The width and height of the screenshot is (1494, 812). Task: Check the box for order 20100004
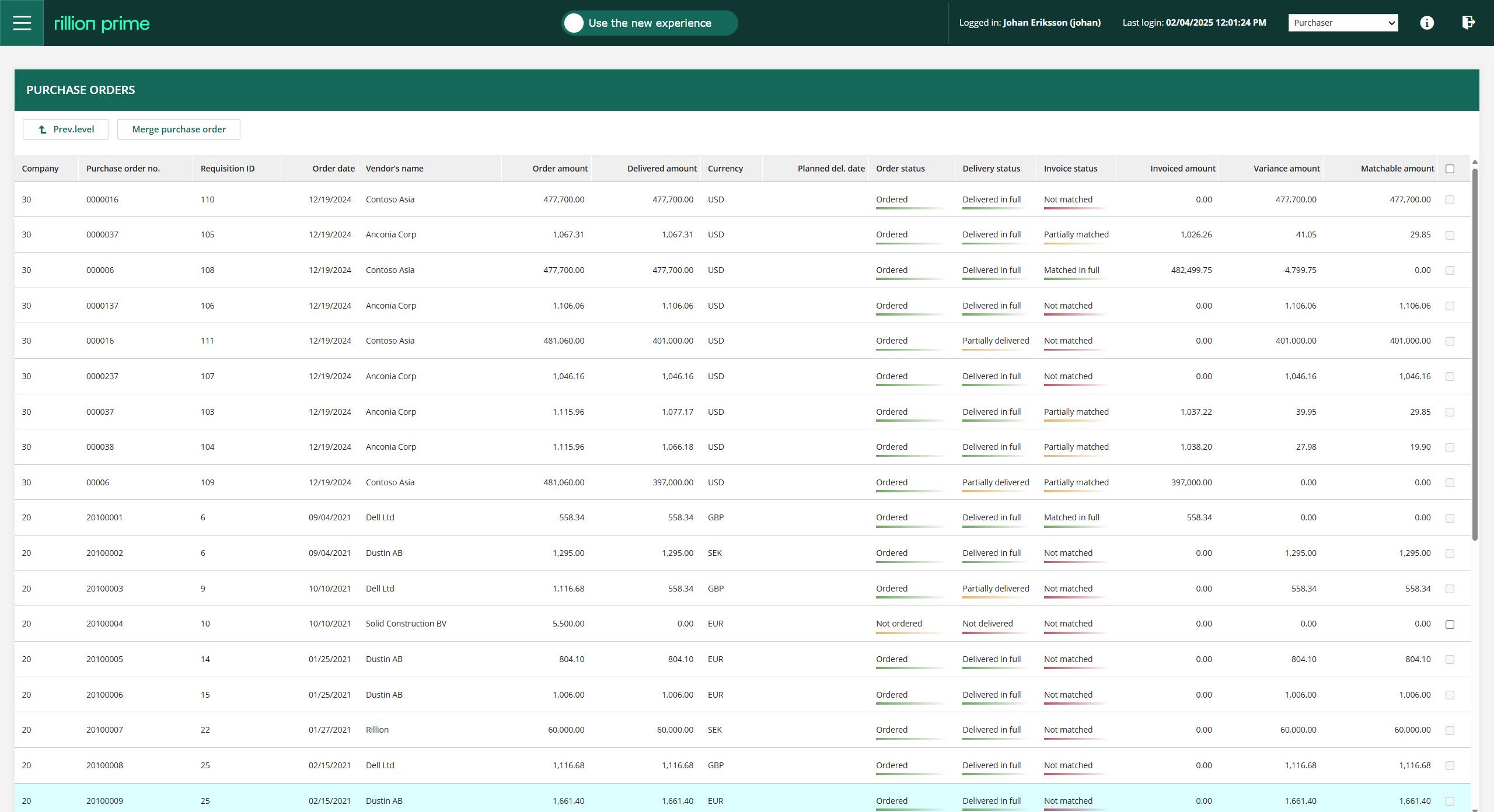[x=1450, y=624]
